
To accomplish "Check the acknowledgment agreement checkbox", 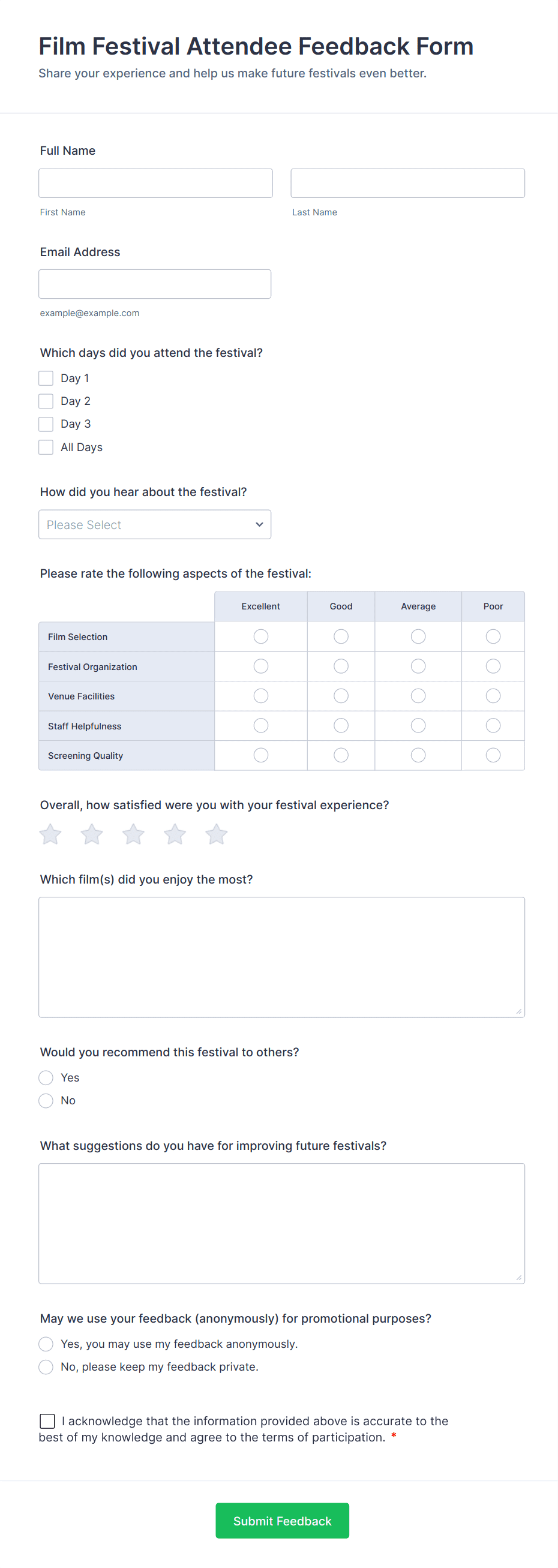I will coord(47,1420).
